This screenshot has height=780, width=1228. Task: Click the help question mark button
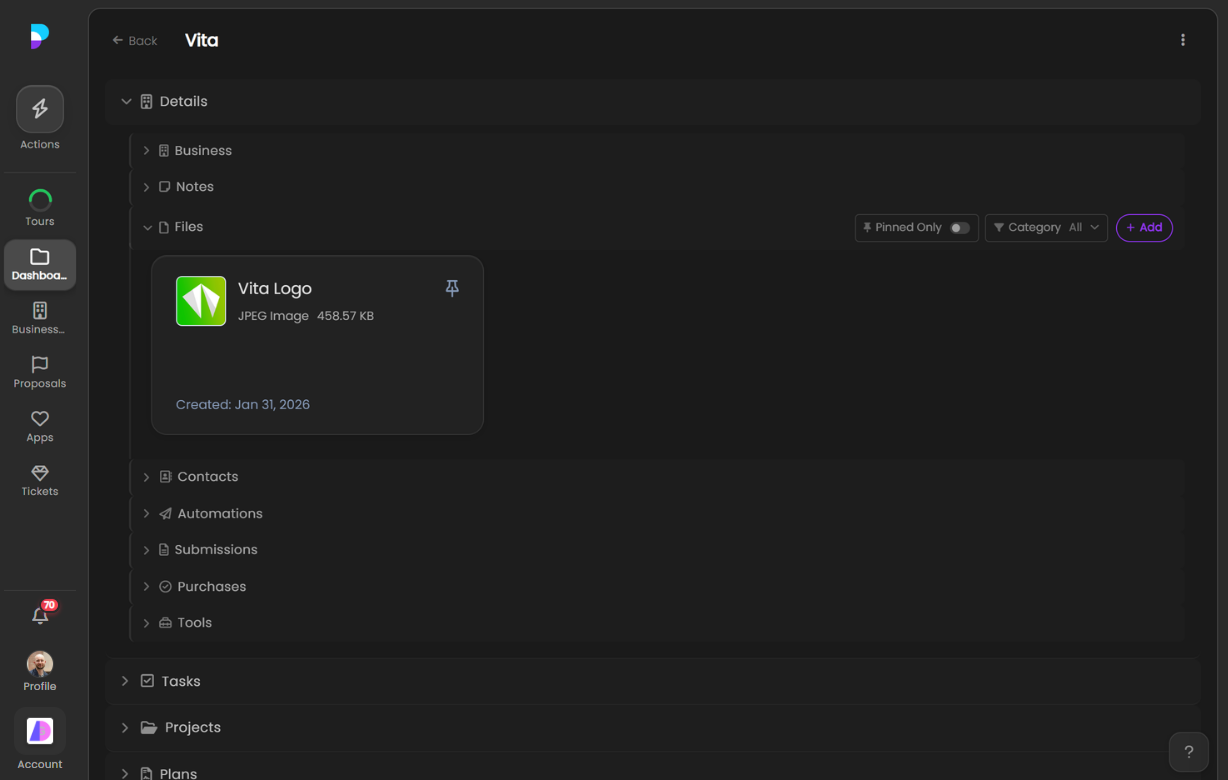pos(1188,752)
